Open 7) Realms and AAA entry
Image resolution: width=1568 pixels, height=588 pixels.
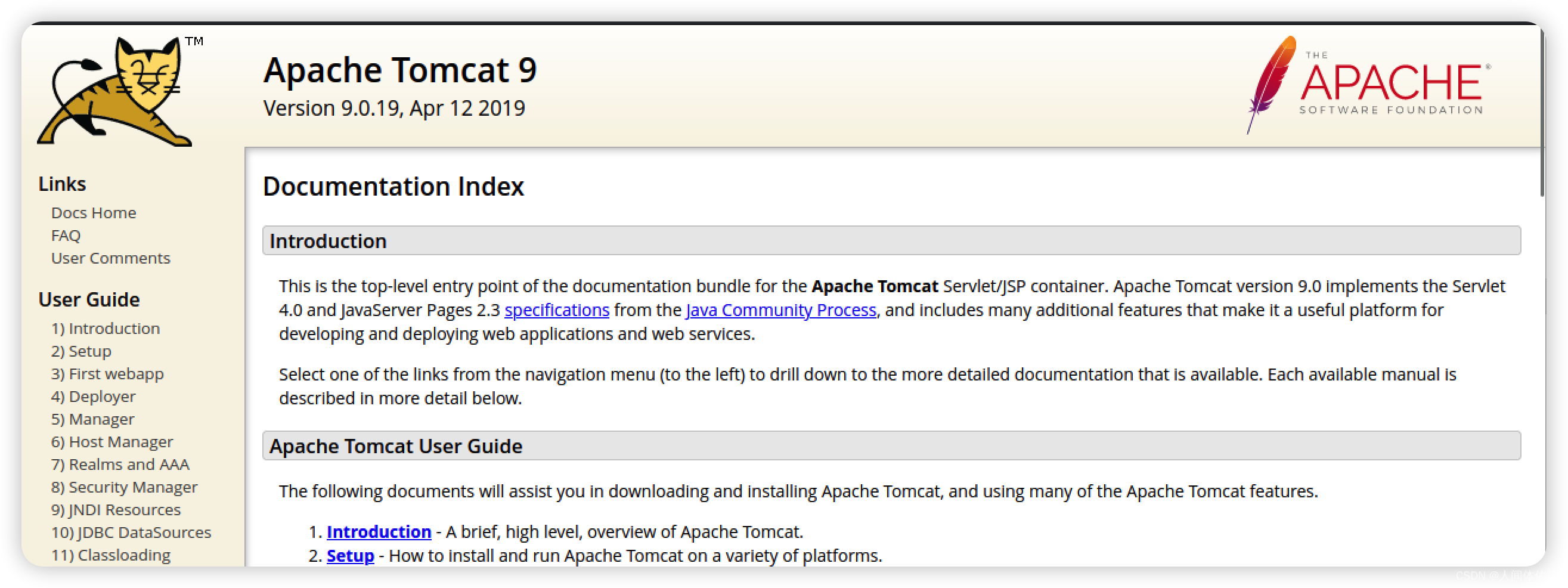tap(120, 464)
